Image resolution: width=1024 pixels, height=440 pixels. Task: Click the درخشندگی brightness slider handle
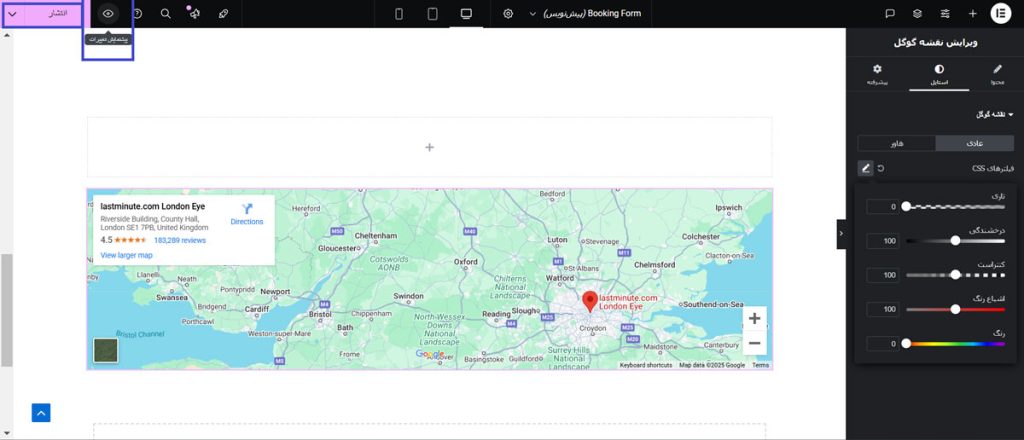pyautogui.click(x=955, y=240)
